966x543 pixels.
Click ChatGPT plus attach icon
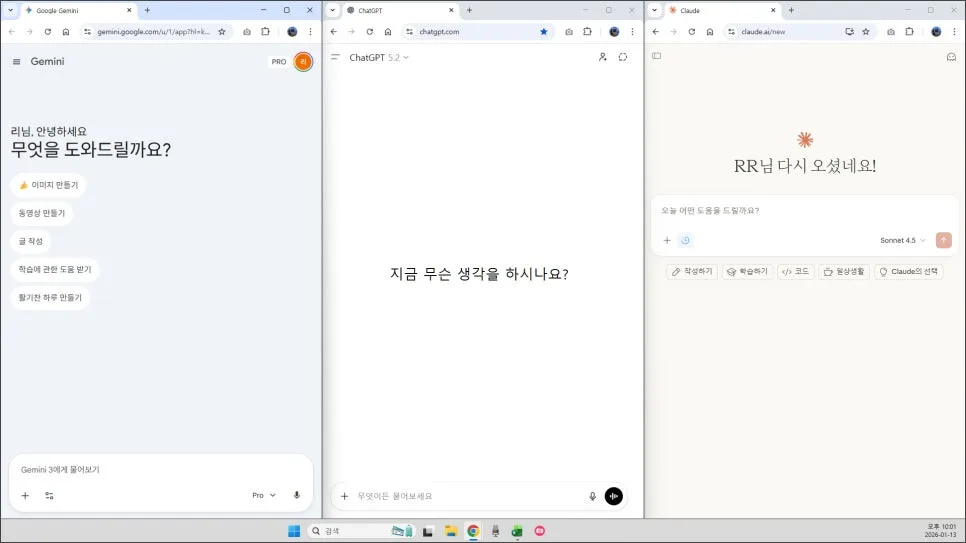344,496
